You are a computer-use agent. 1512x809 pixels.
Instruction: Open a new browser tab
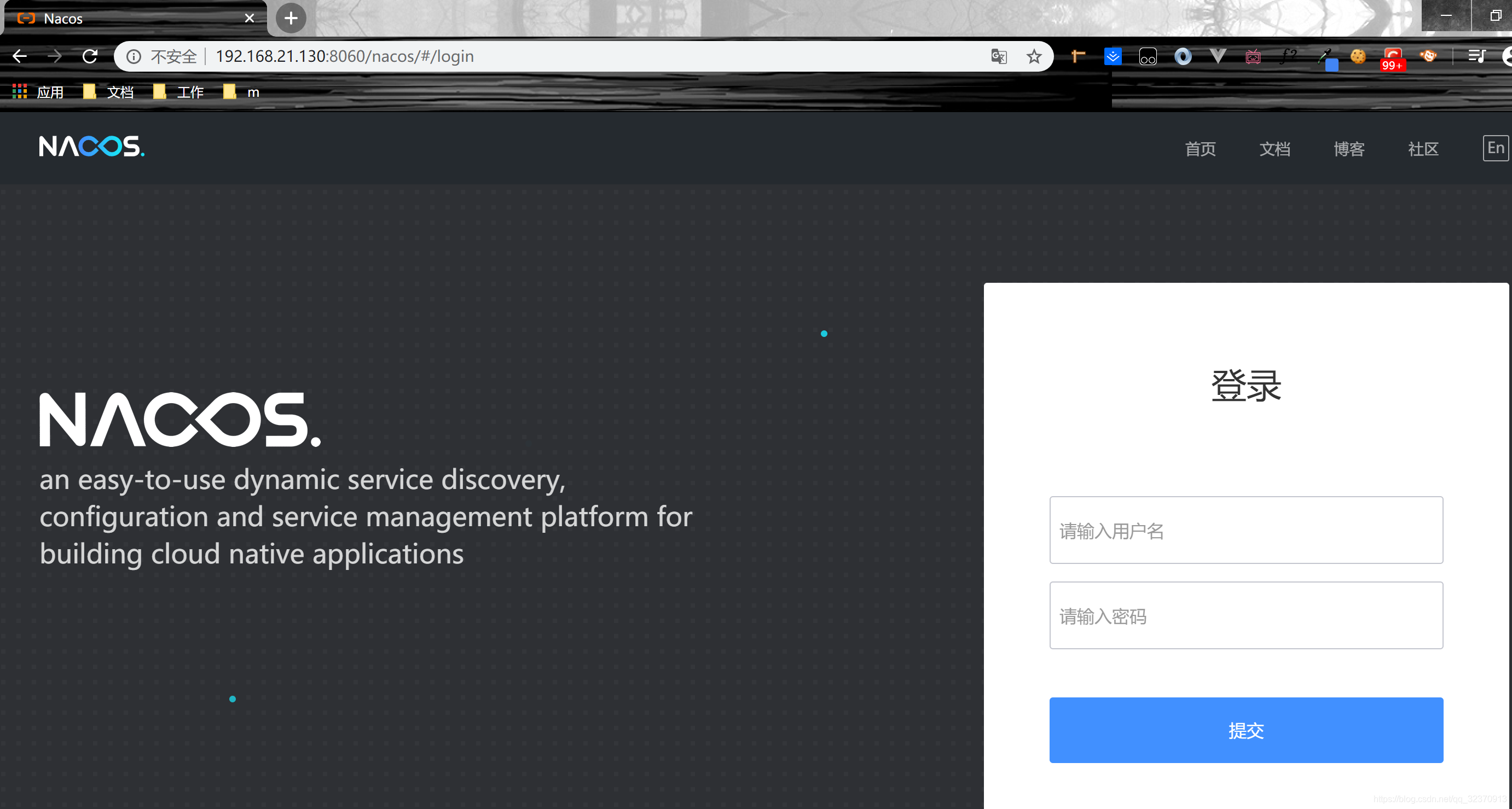click(x=291, y=18)
